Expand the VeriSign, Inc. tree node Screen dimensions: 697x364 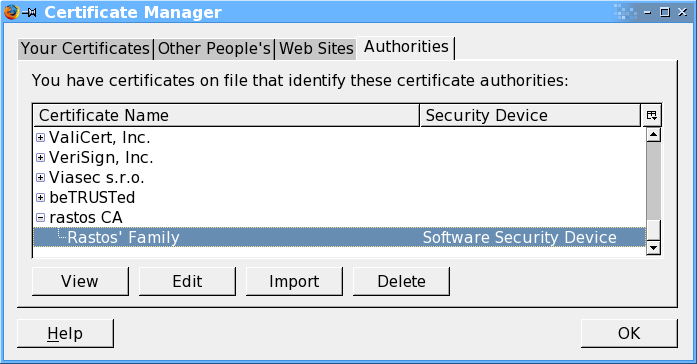40,157
